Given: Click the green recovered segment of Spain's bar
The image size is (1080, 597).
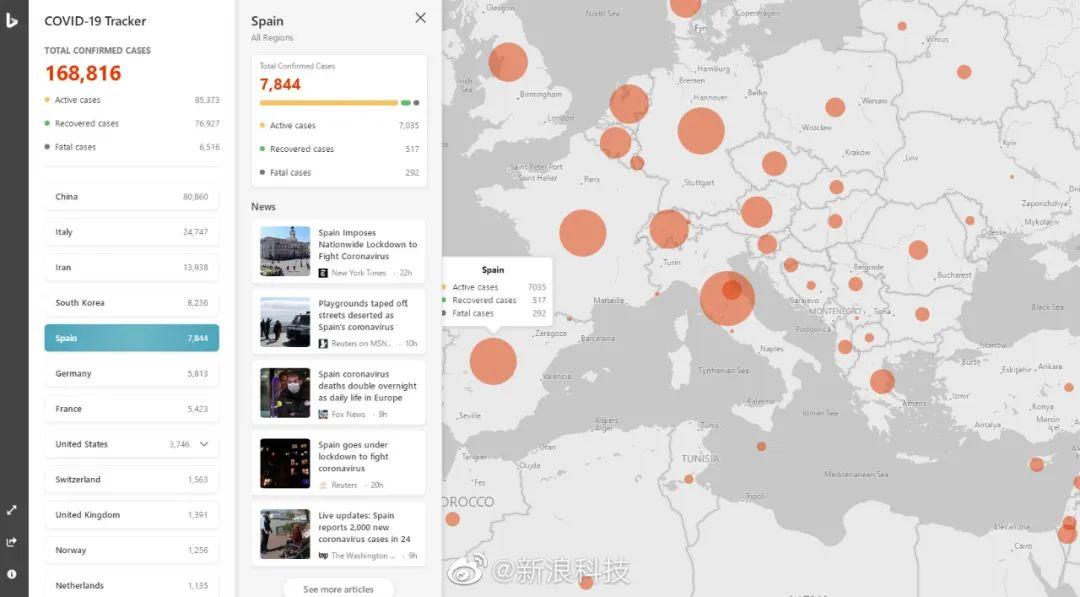Looking at the screenshot, I should point(406,103).
